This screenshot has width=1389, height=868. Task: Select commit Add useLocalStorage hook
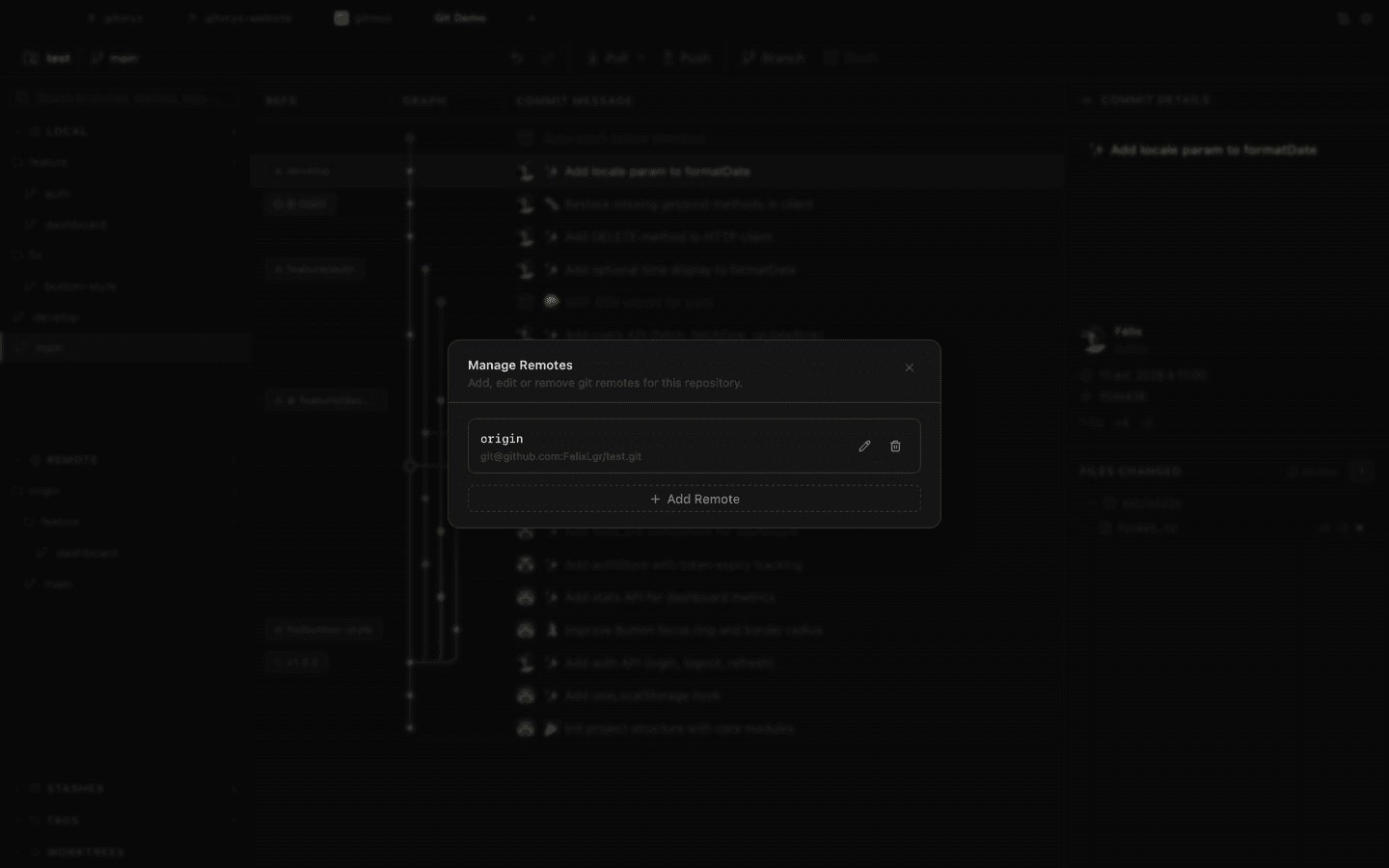642,695
